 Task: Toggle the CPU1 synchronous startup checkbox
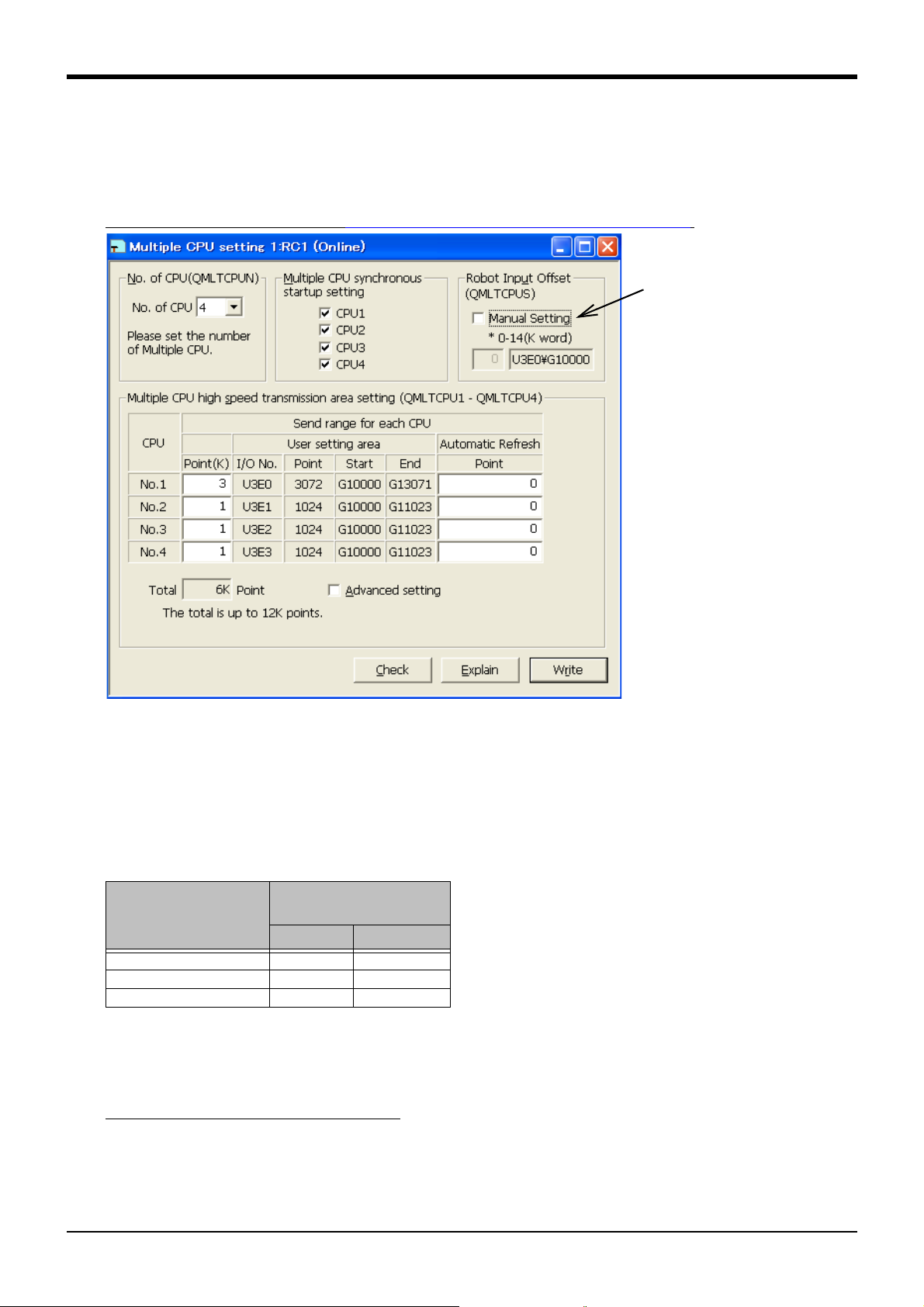click(325, 313)
